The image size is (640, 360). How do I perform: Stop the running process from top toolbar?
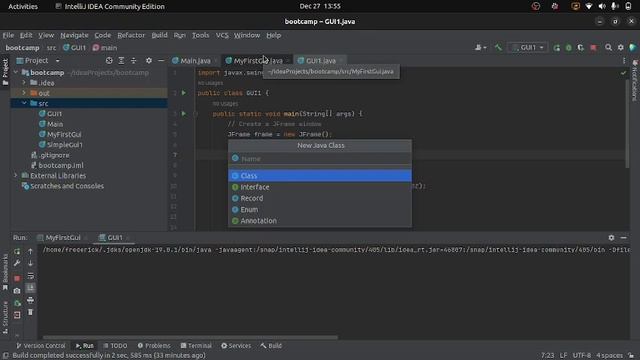click(x=593, y=48)
